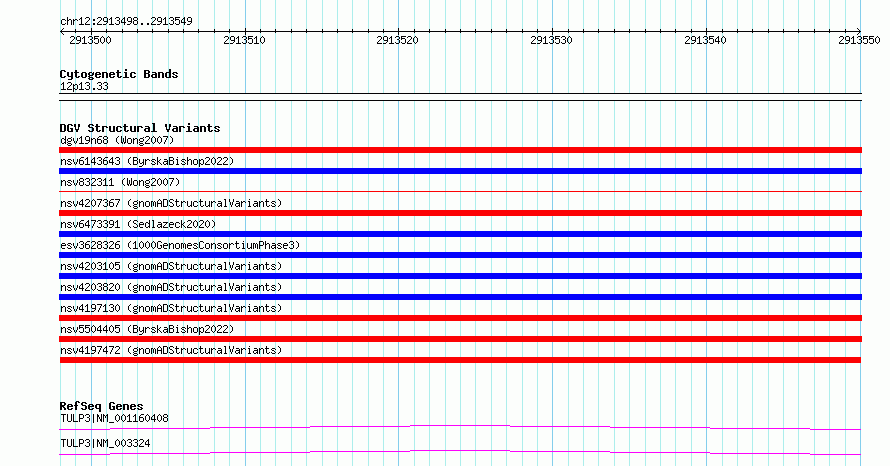The width and height of the screenshot is (890, 466).
Task: Click the red nsv4197472 variant bar
Action: click(x=460, y=360)
